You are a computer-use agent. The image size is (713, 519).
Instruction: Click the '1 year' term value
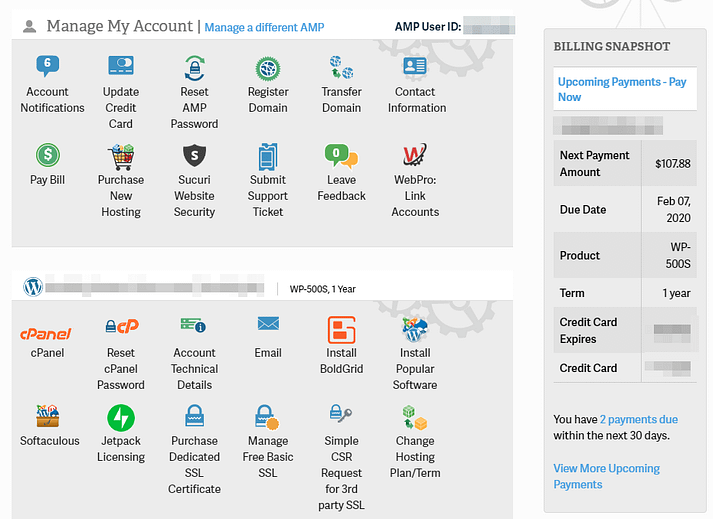676,293
